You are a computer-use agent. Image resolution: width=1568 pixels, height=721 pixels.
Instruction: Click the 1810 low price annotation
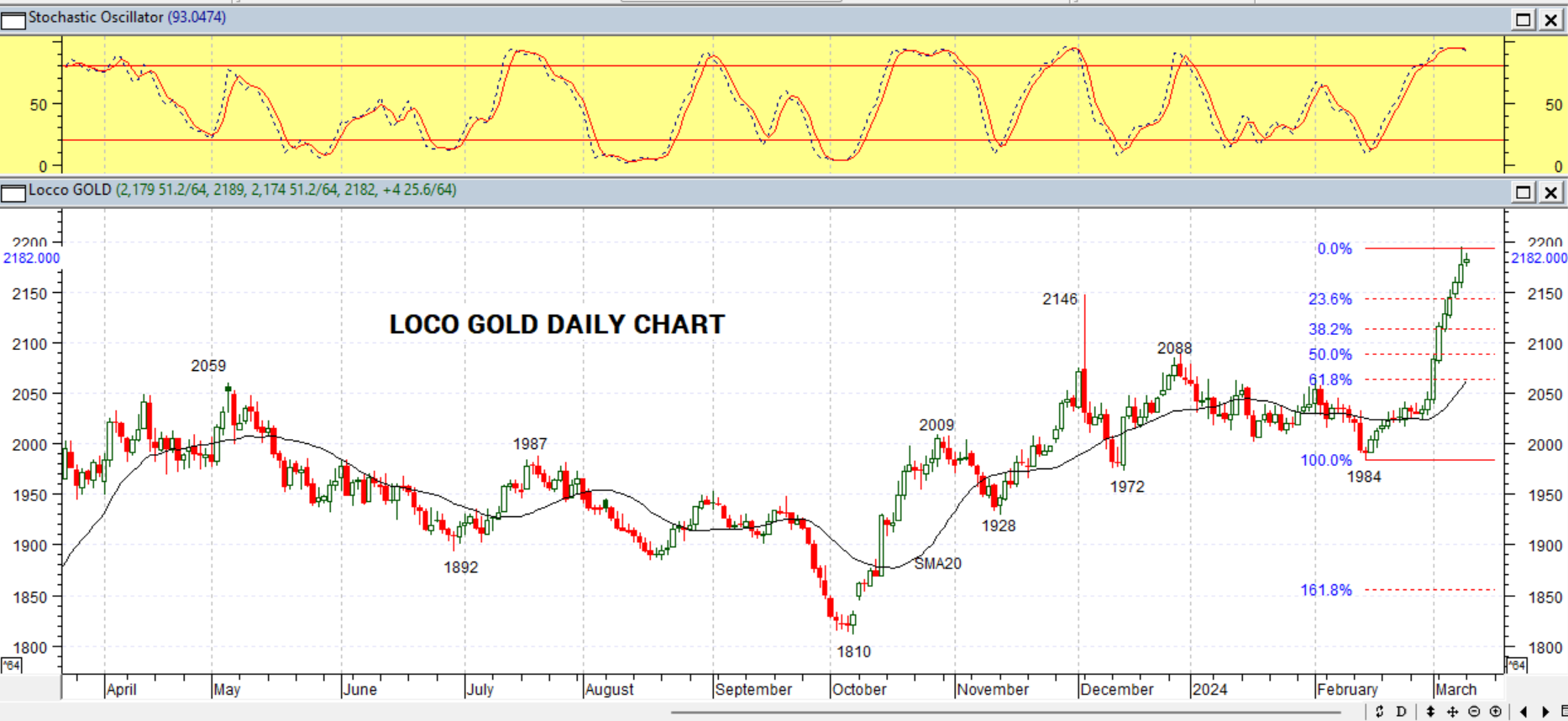[853, 651]
